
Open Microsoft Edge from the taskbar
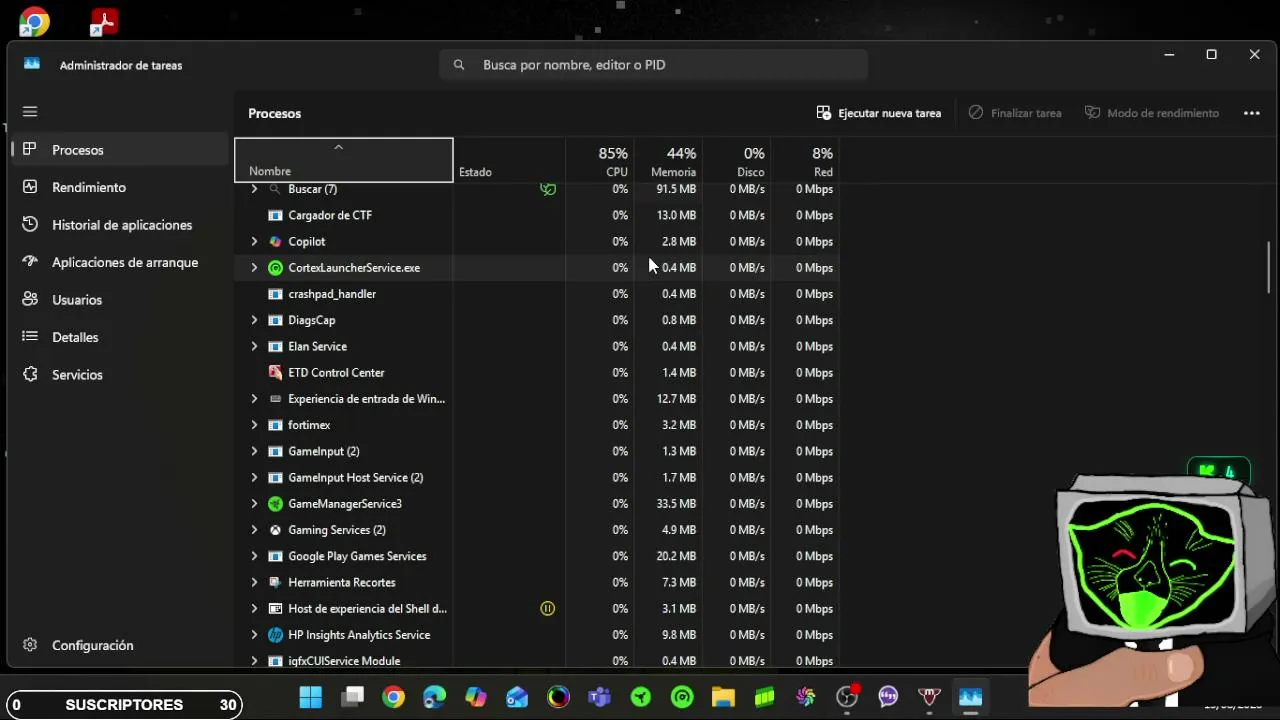pyautogui.click(x=434, y=697)
